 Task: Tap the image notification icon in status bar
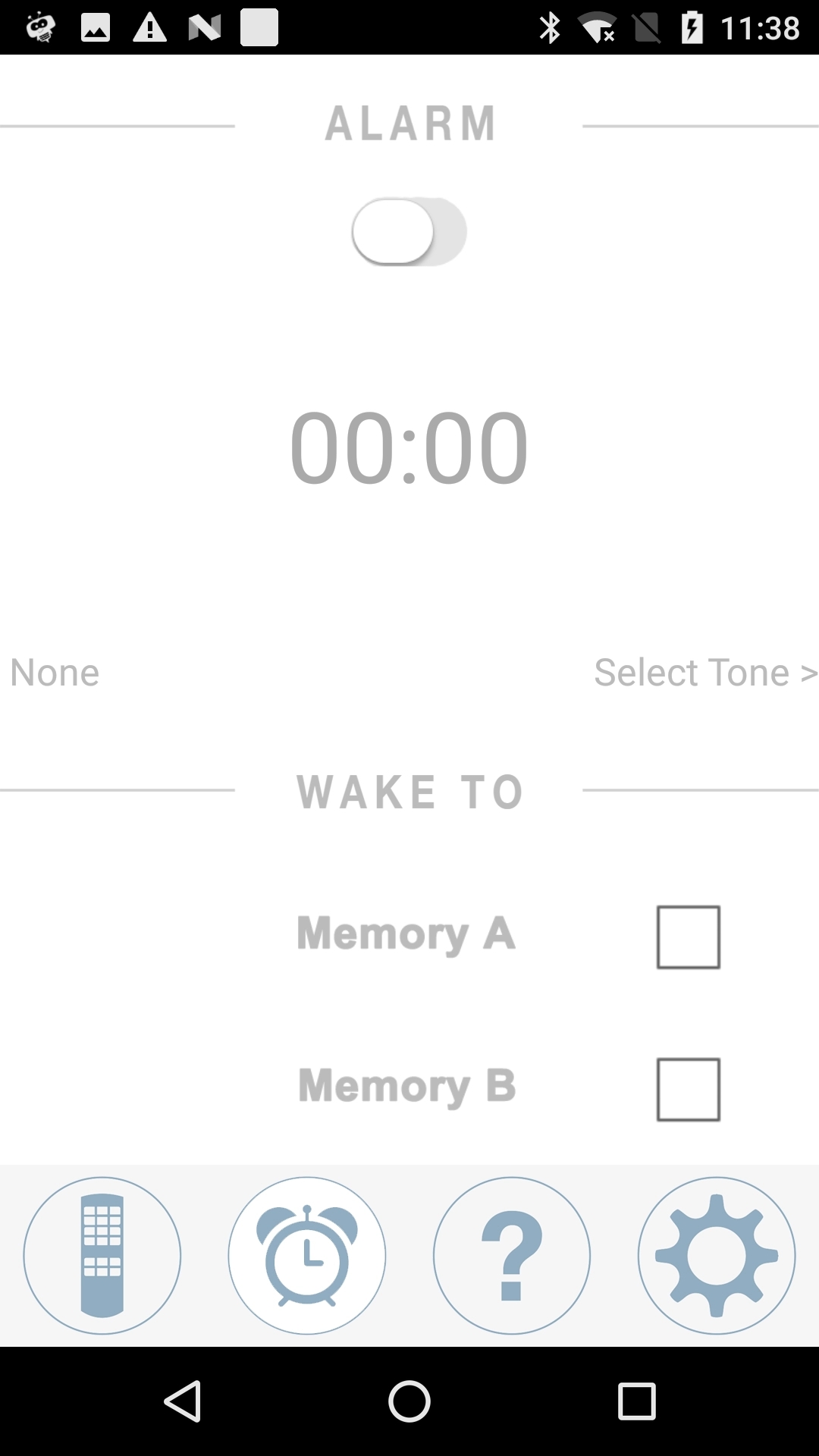tap(96, 28)
